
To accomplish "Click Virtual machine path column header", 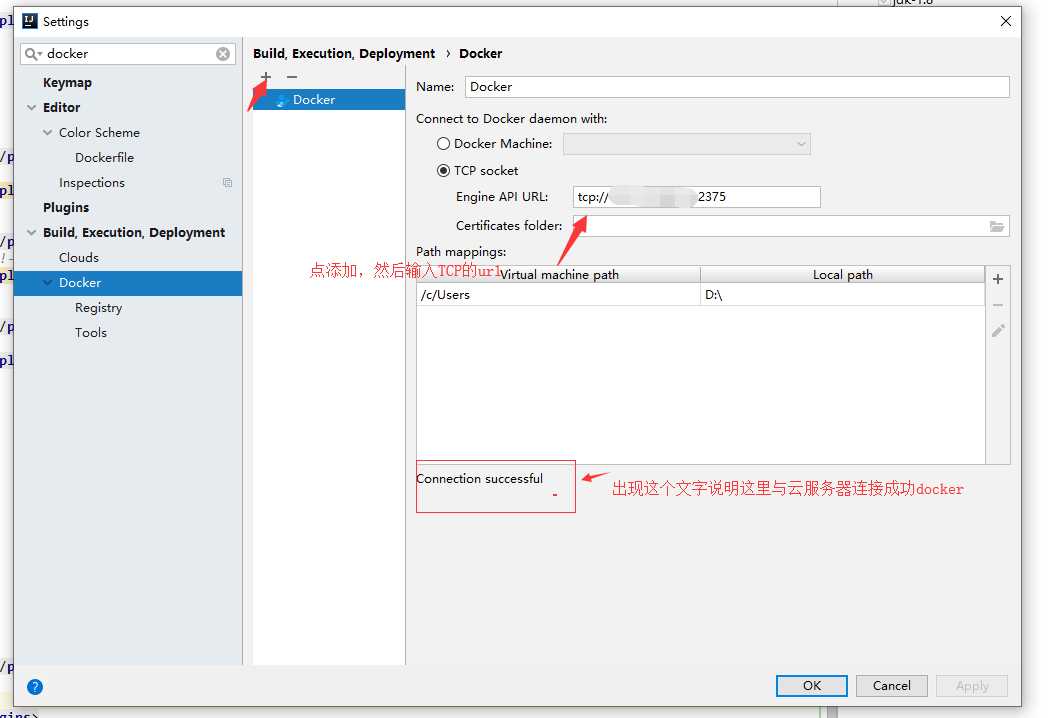I will 559,275.
